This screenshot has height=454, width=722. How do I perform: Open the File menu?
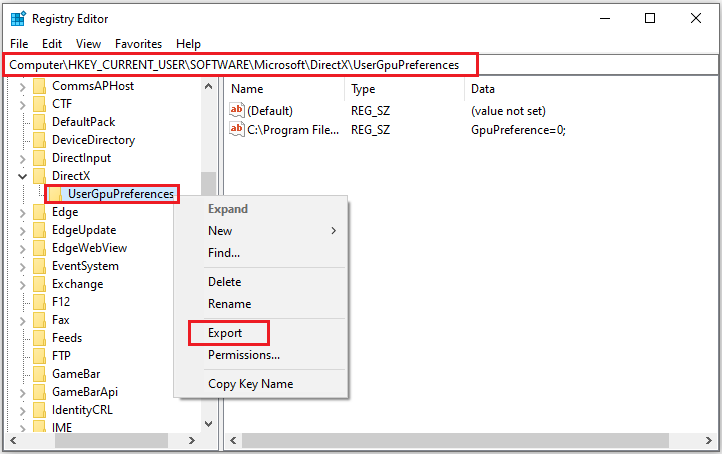click(19, 44)
